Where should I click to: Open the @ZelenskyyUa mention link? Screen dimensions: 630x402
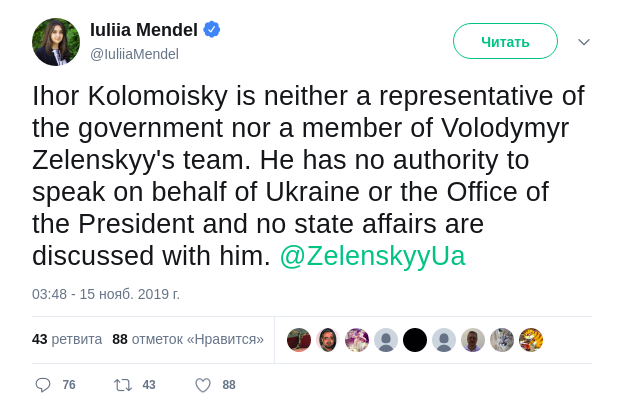pyautogui.click(x=372, y=256)
